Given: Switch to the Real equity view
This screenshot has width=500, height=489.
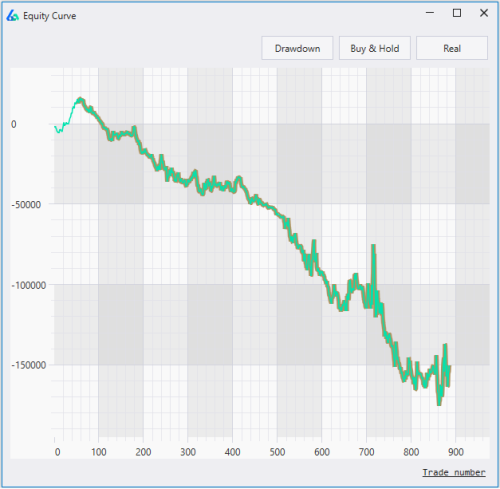Looking at the screenshot, I should coord(452,48).
